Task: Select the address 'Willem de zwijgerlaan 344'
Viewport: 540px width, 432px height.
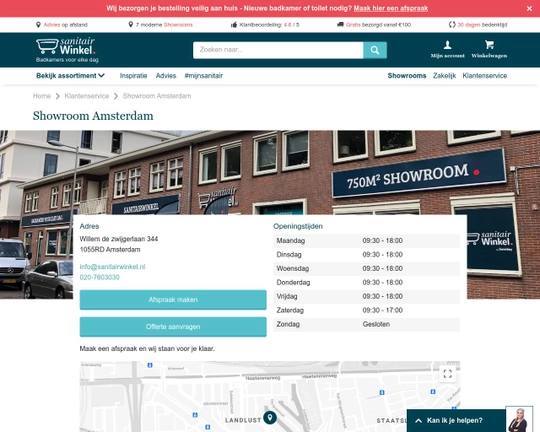Action: (x=119, y=239)
